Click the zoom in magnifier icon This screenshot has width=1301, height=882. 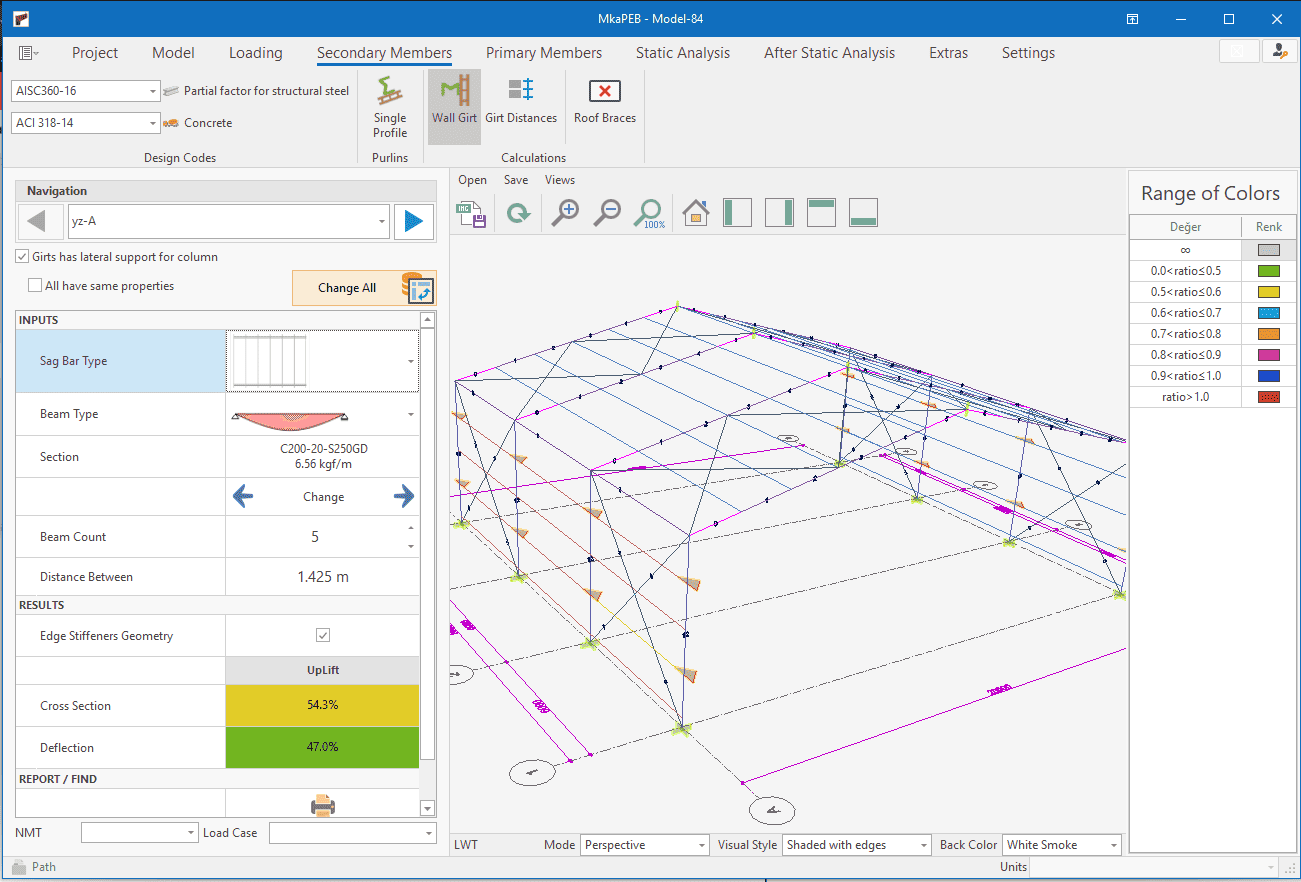tap(566, 212)
